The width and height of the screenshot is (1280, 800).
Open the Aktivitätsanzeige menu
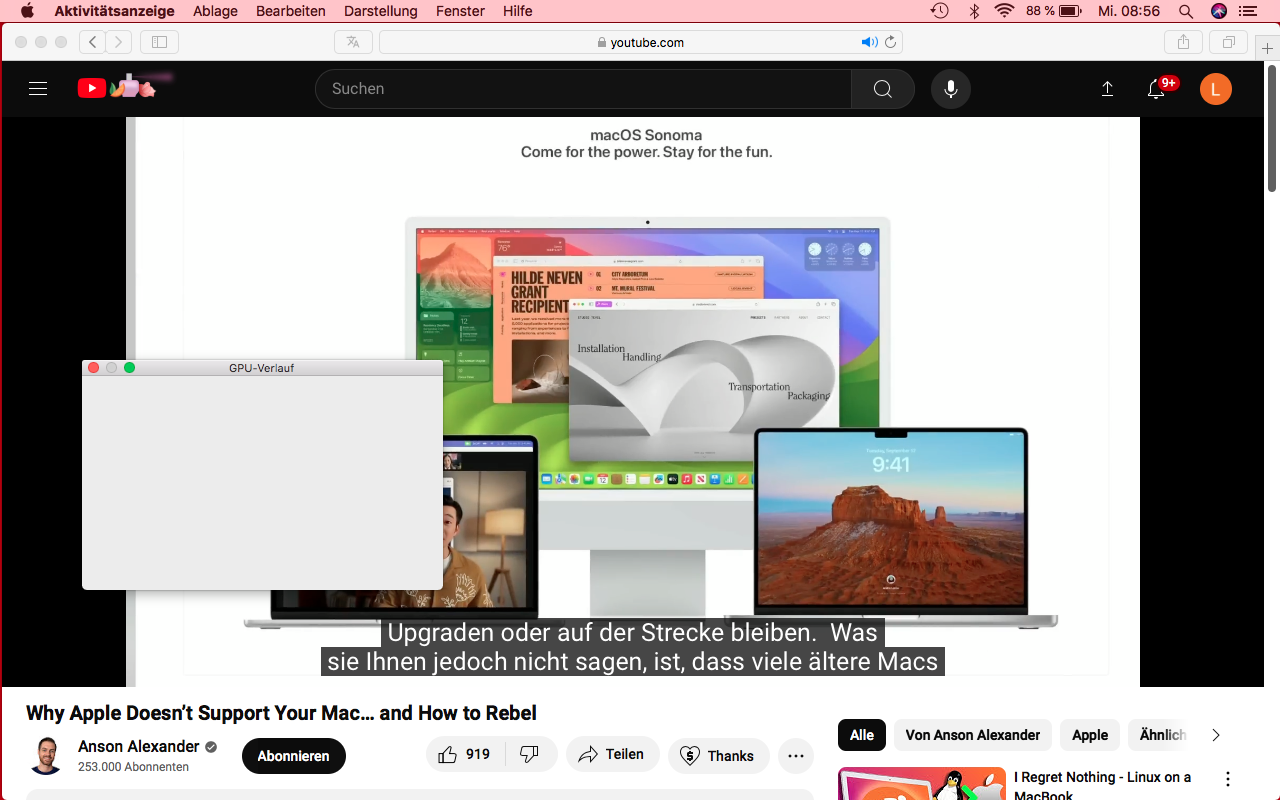click(x=114, y=11)
